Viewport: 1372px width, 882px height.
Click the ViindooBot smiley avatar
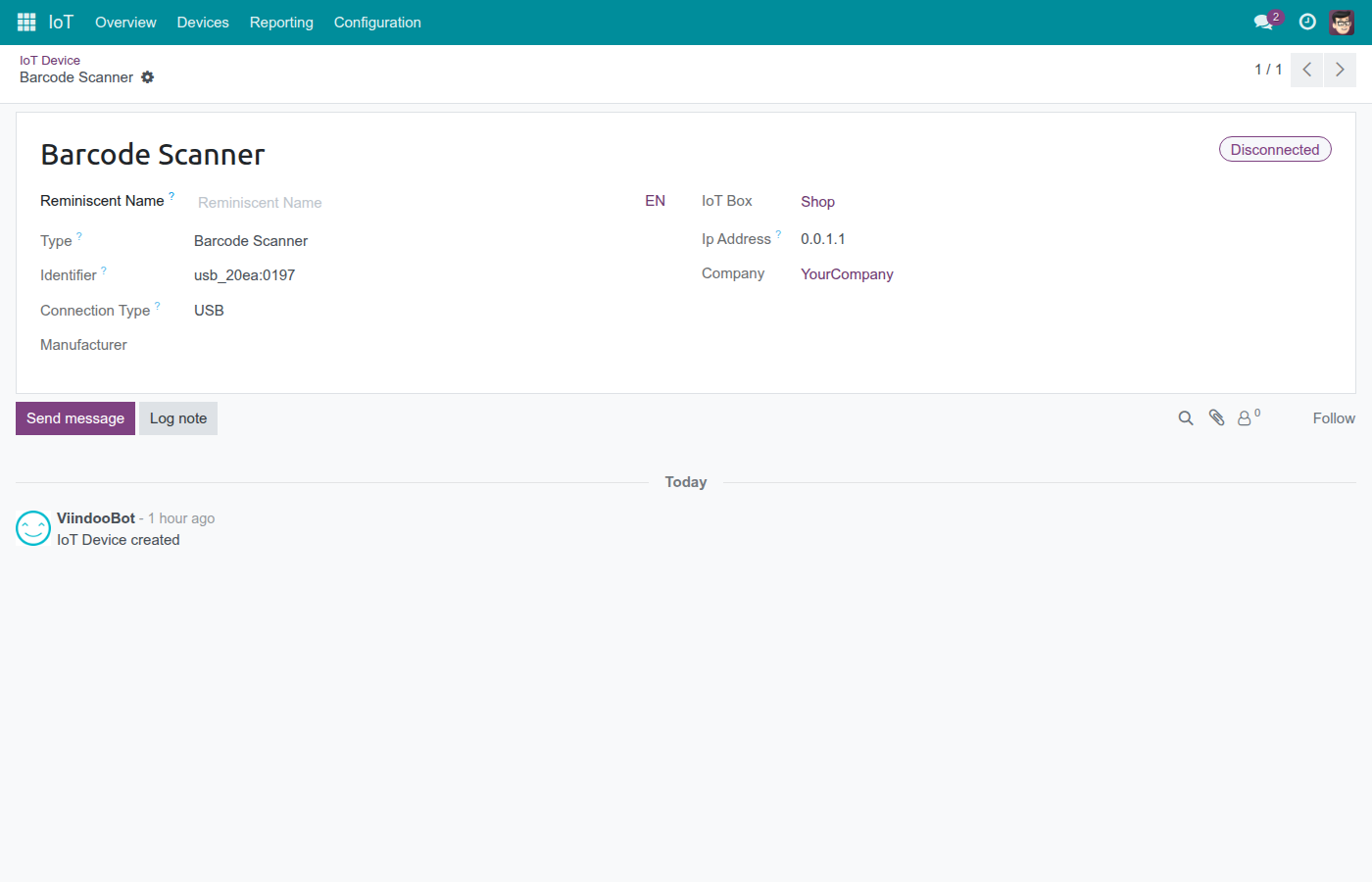click(x=33, y=528)
